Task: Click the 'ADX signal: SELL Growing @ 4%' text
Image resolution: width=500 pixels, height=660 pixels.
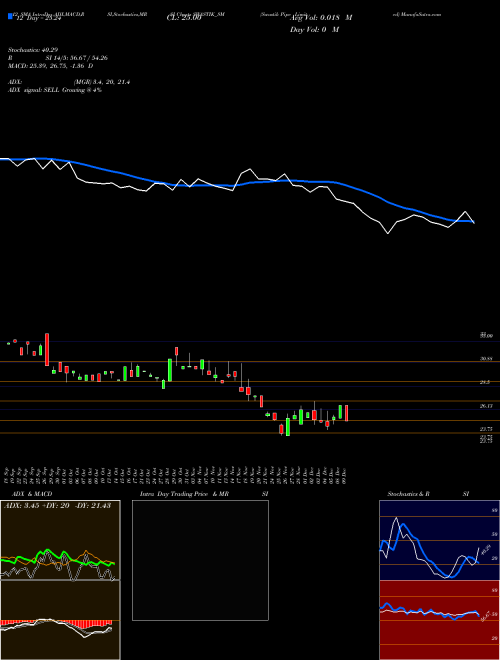Action: tap(55, 90)
